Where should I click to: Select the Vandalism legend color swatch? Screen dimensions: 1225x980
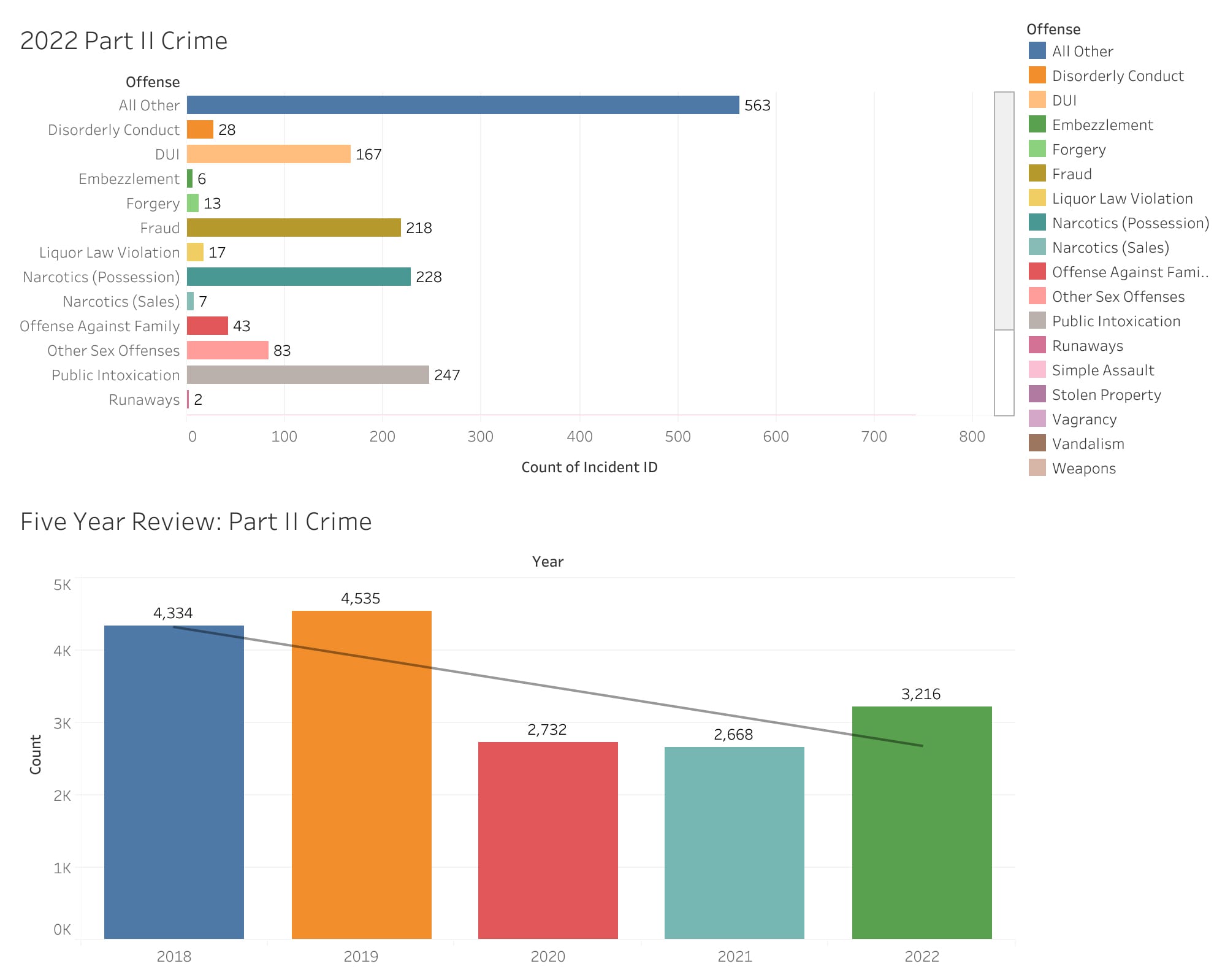coord(1037,443)
